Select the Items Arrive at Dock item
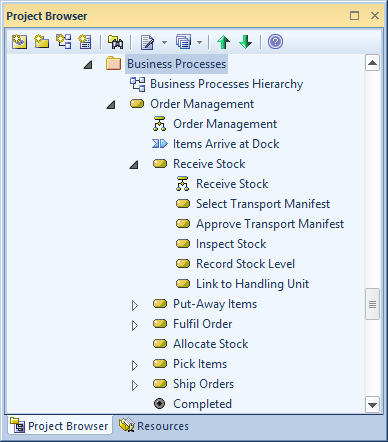Screen dimensions: 388x442 [x=226, y=144]
